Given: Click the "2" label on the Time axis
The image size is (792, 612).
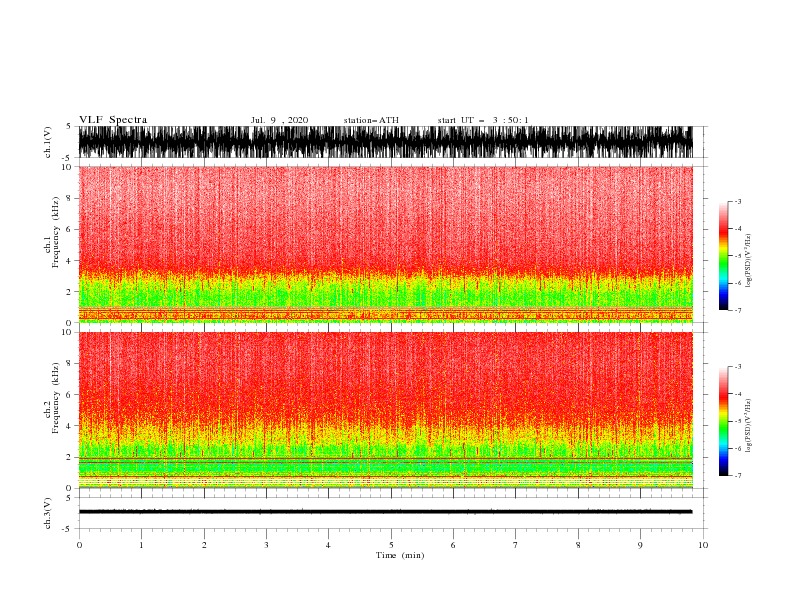Looking at the screenshot, I should pos(204,545).
